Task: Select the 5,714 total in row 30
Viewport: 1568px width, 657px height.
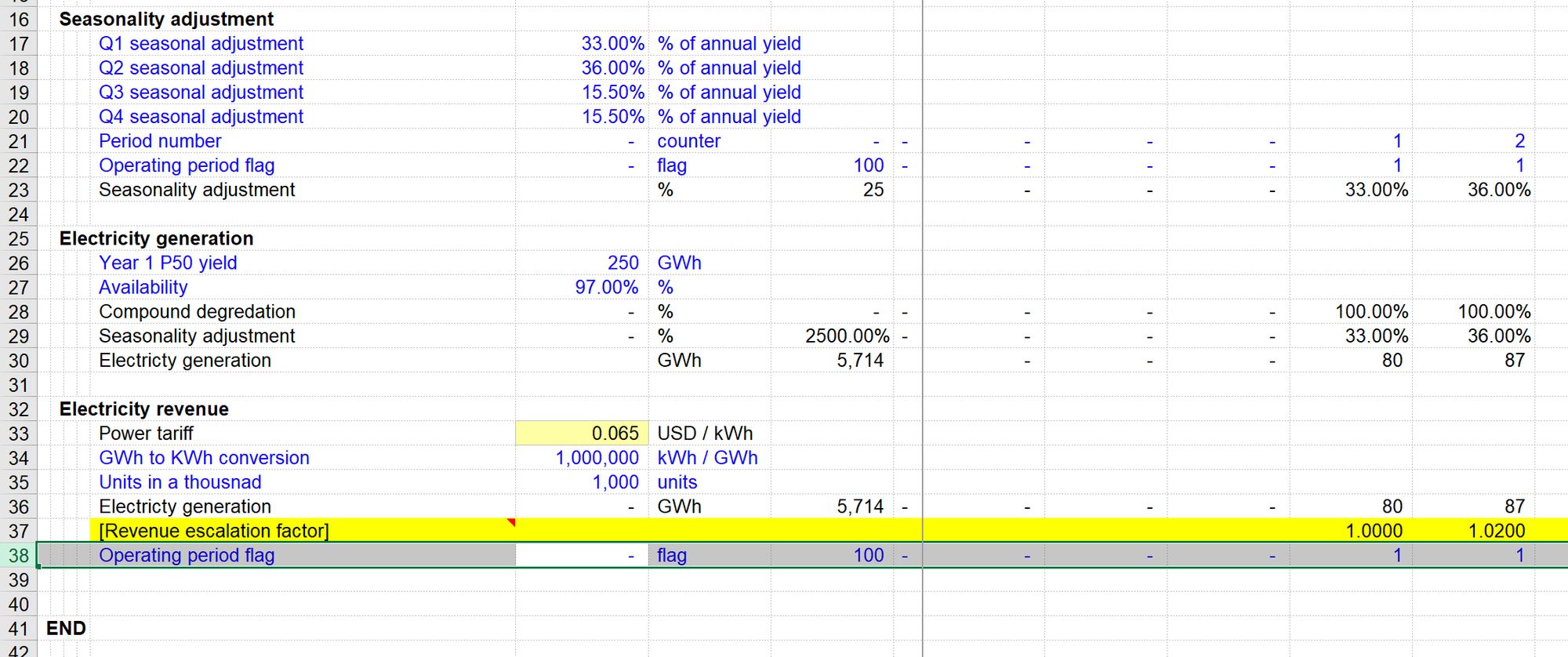Action: pos(860,361)
